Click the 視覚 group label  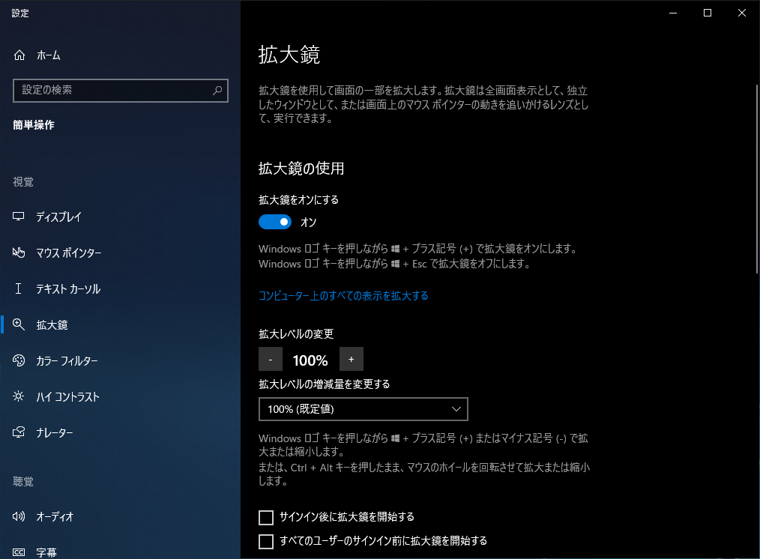[23, 182]
